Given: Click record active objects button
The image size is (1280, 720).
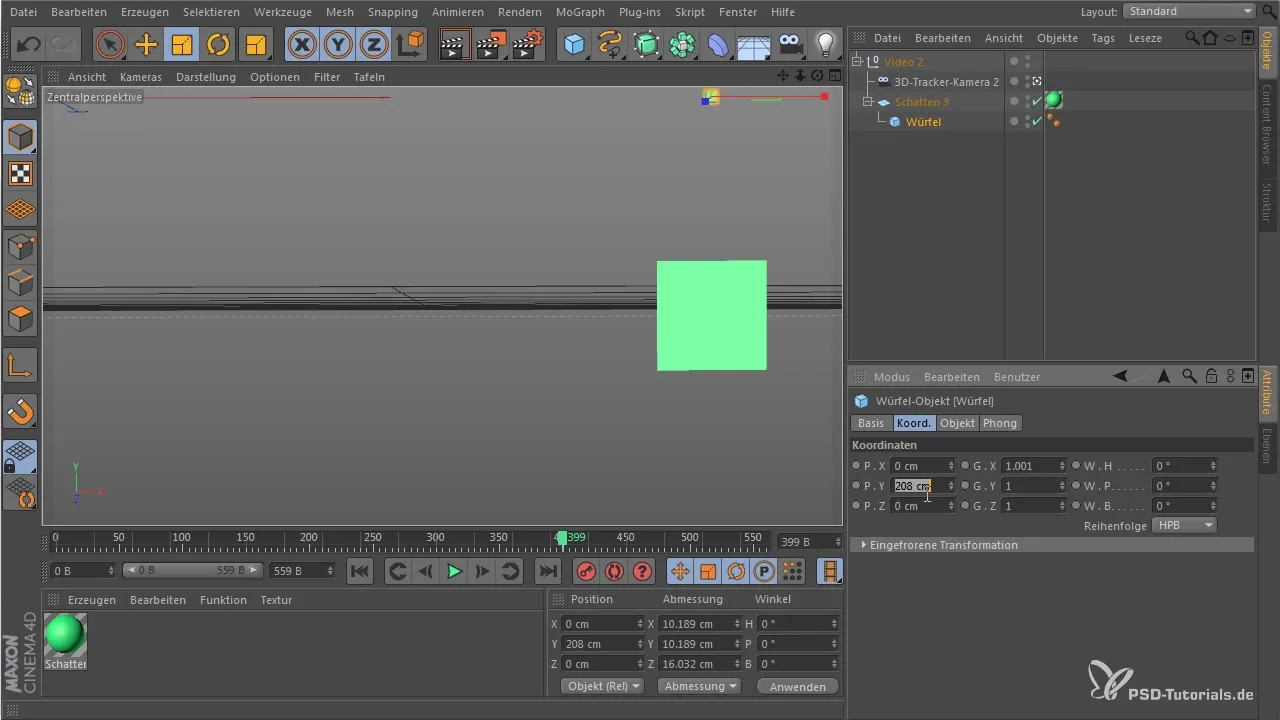Looking at the screenshot, I should [x=587, y=571].
